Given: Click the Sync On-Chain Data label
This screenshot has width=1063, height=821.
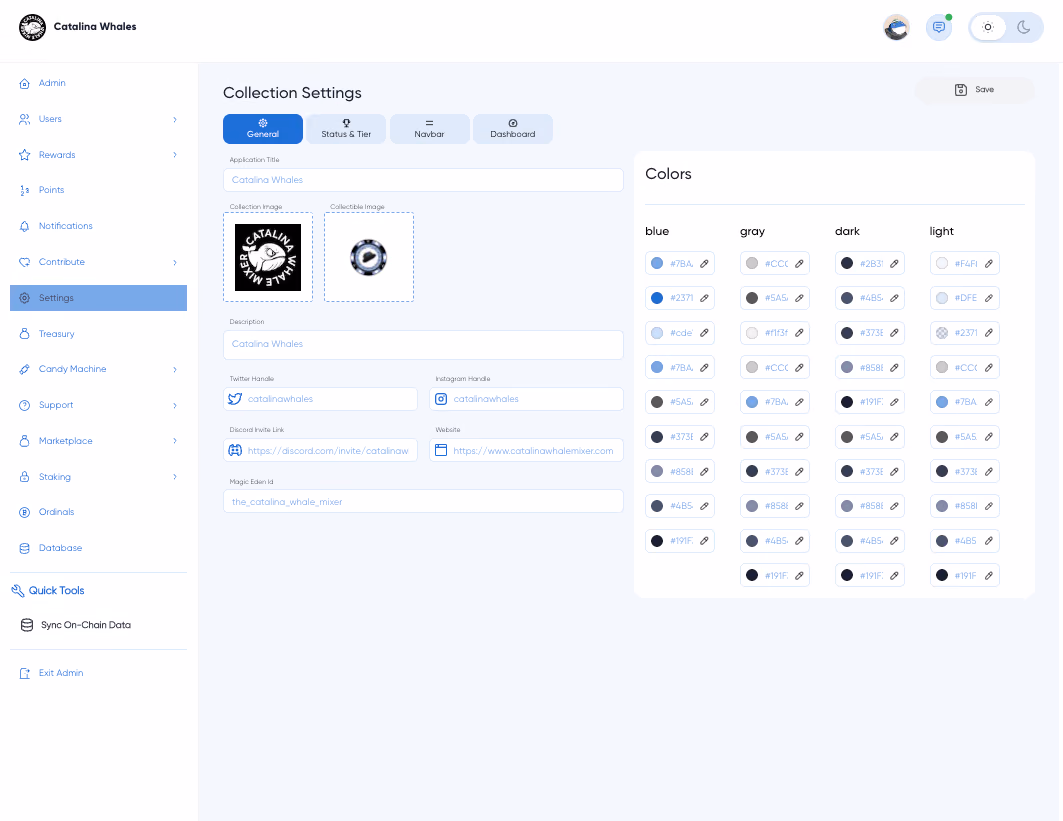Looking at the screenshot, I should click(86, 625).
